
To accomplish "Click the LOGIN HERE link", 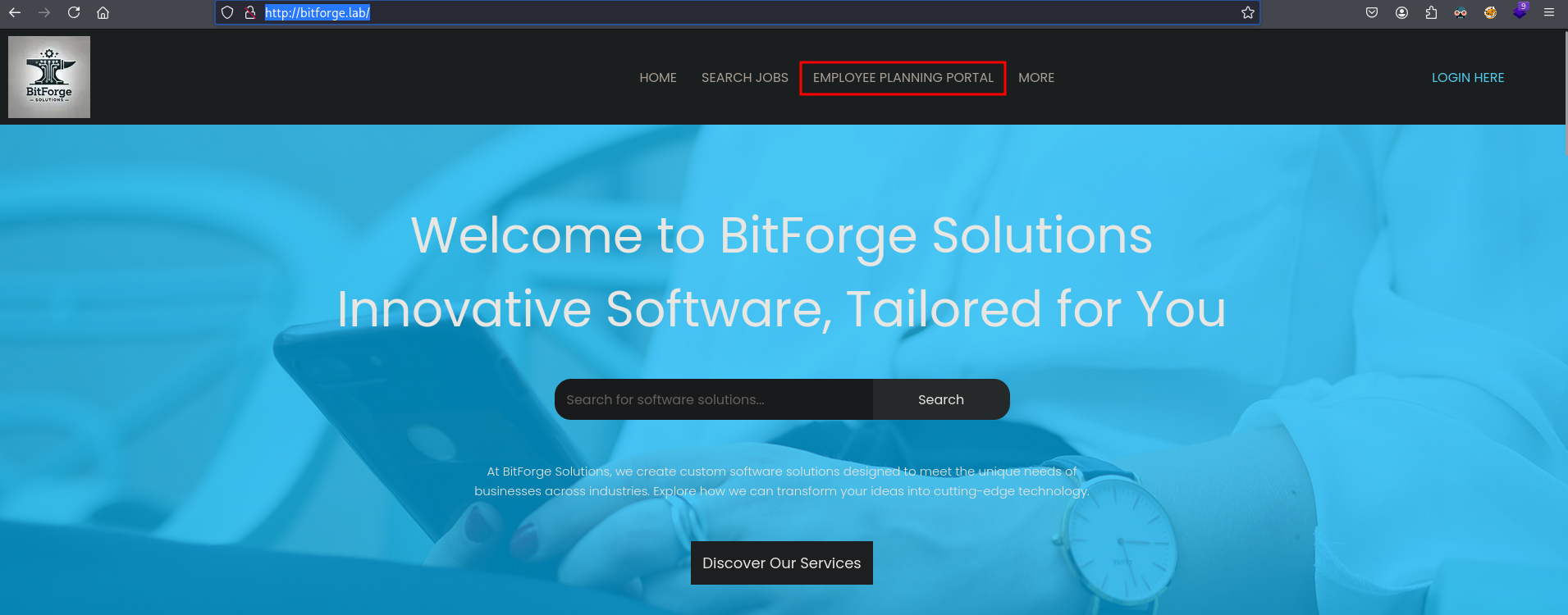I will click(1468, 78).
